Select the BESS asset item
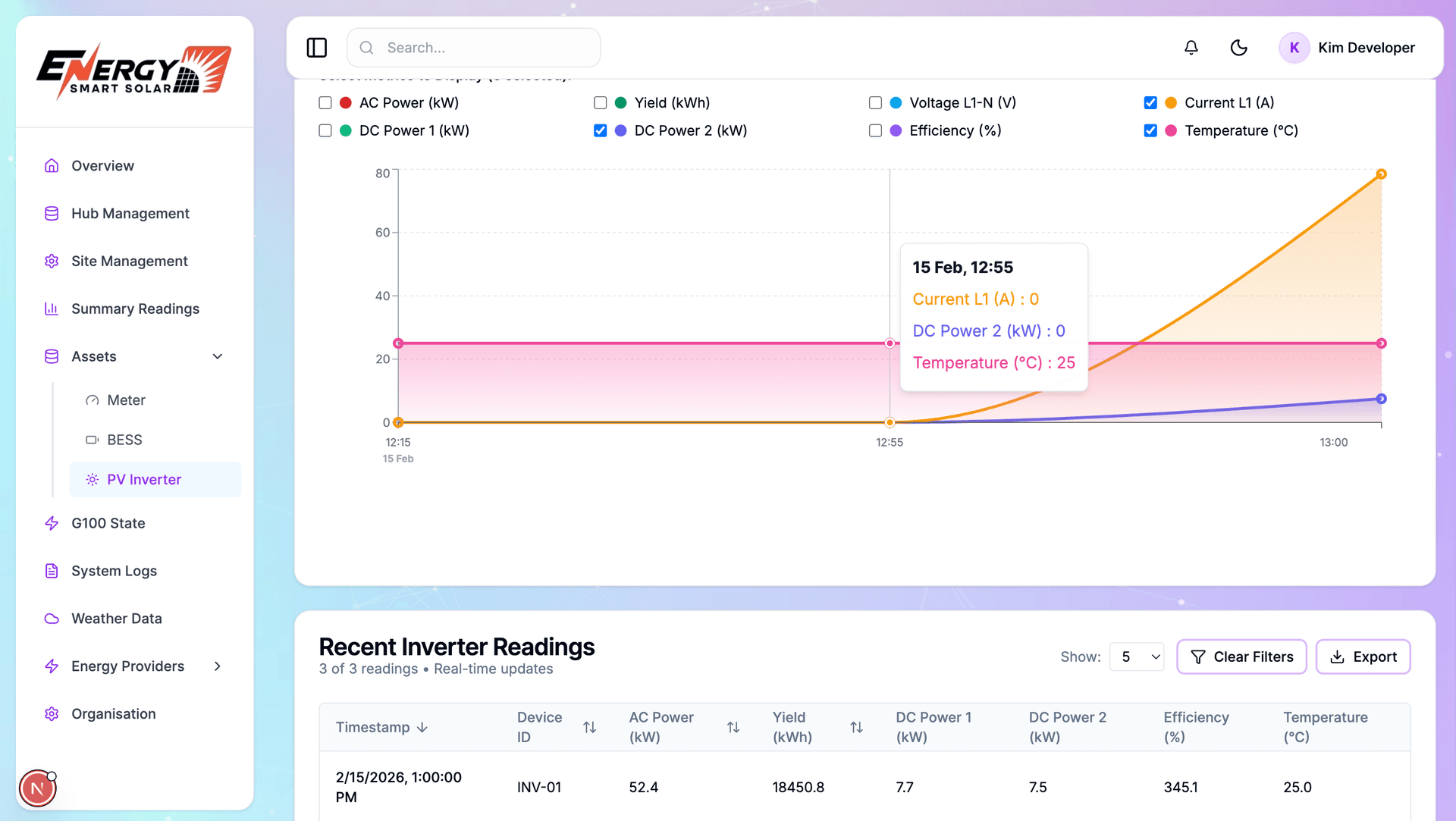This screenshot has width=1456, height=821. point(124,440)
